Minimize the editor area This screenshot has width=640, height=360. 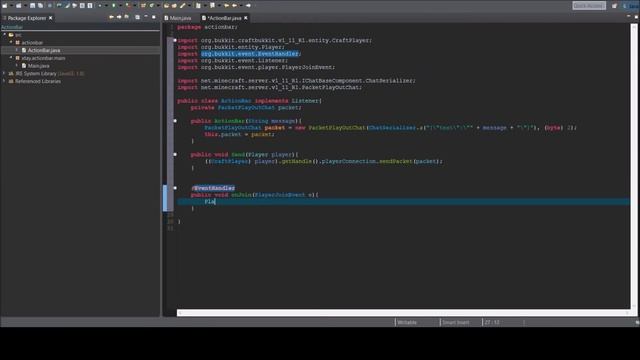tap(629, 16)
